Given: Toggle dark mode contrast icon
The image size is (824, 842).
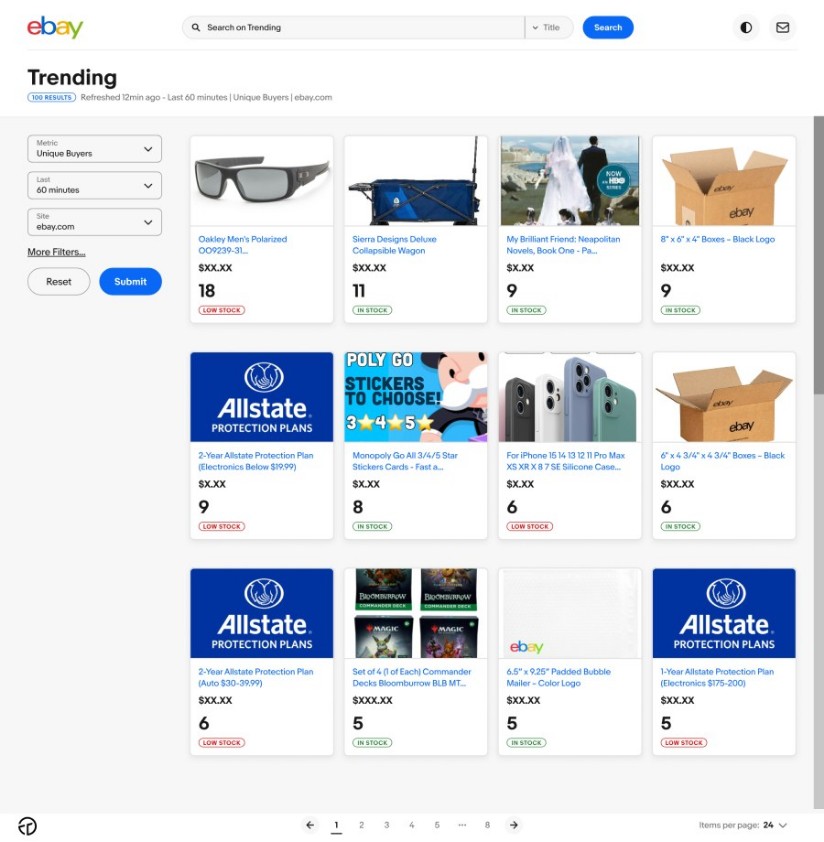Looking at the screenshot, I should pos(746,27).
